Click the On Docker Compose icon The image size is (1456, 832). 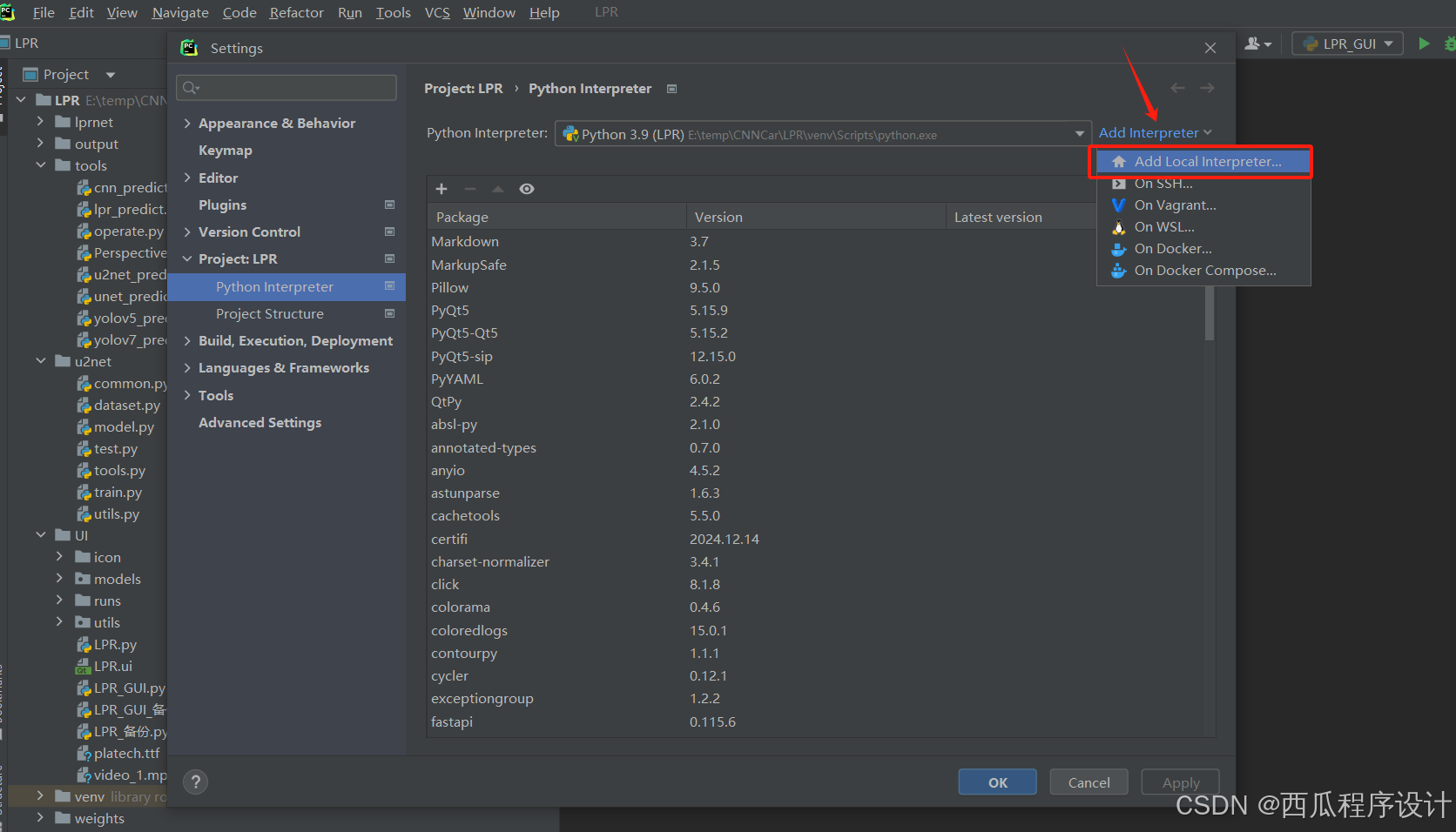pos(1119,271)
